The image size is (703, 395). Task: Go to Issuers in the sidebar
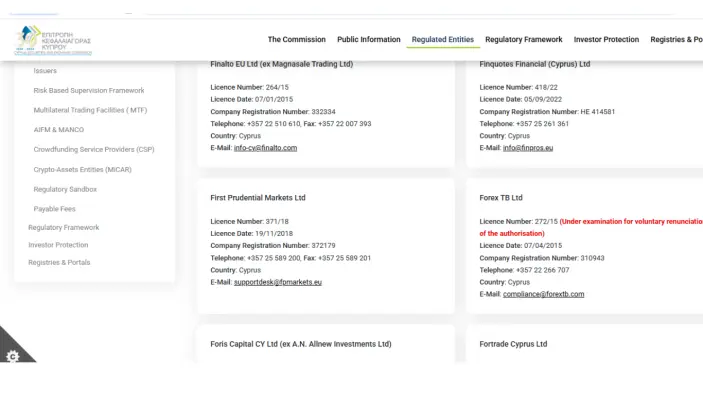(x=45, y=71)
